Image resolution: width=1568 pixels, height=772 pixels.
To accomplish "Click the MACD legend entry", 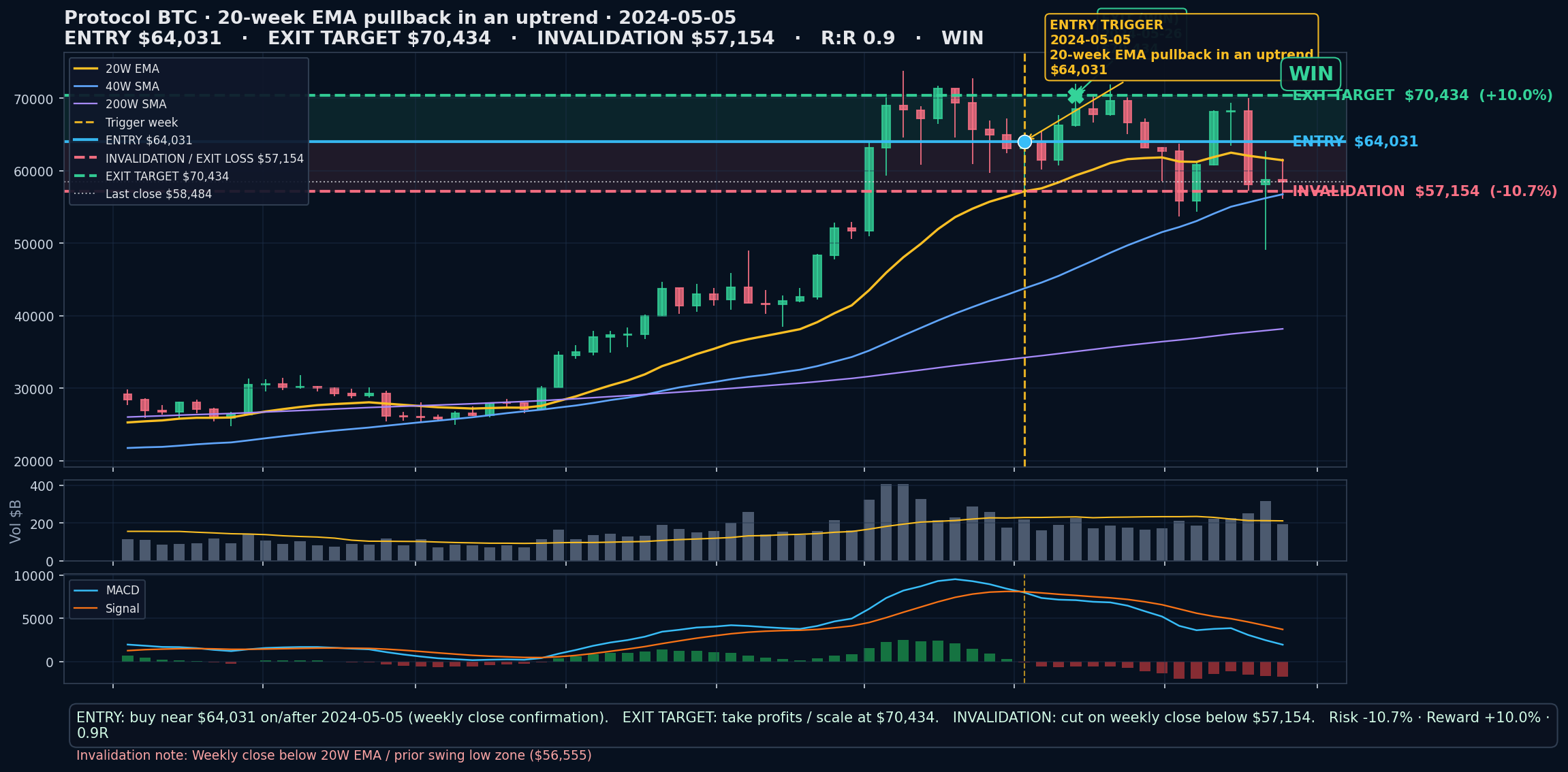I will pos(107,590).
